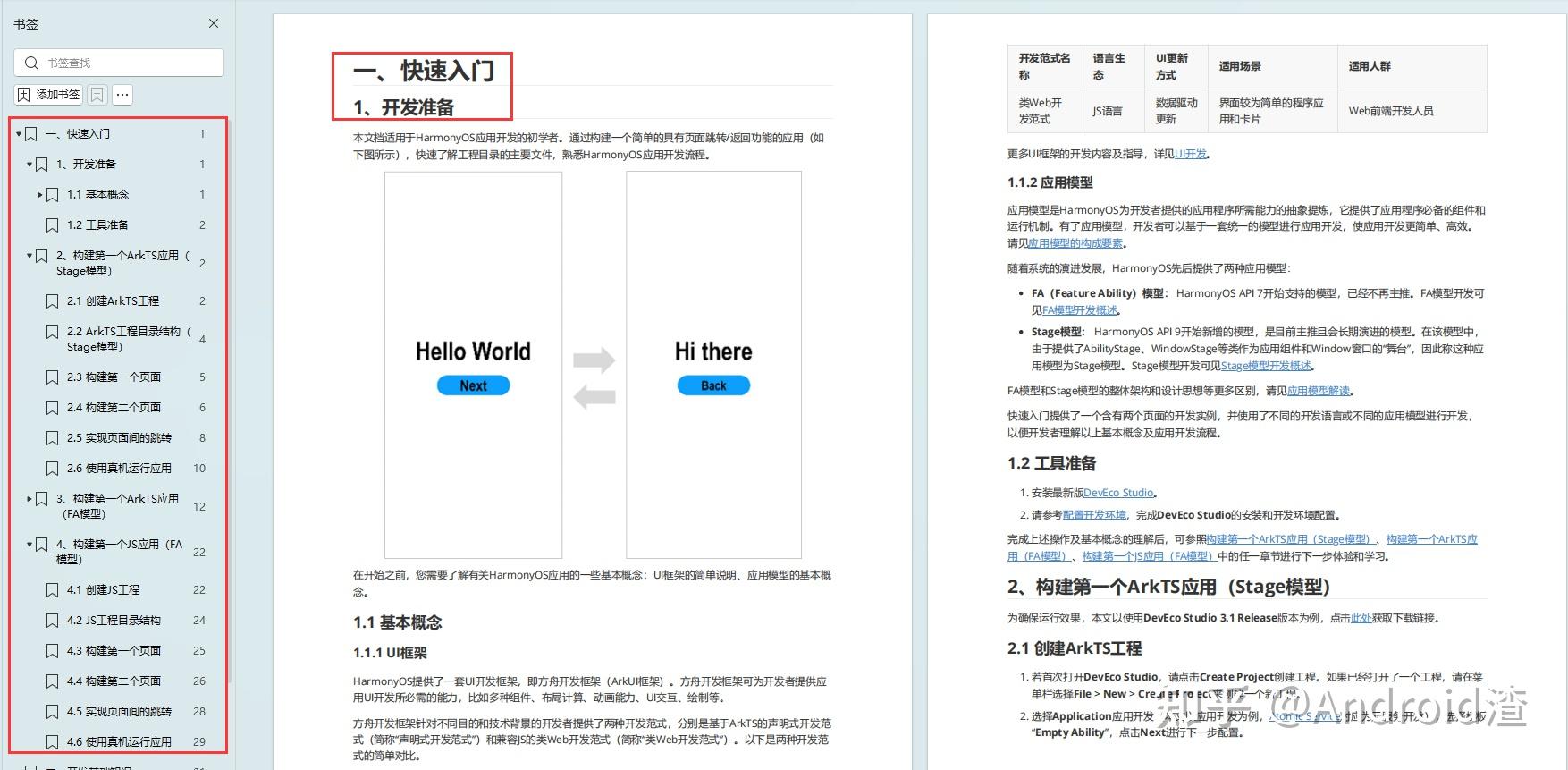Click bookmark icon of 1.2 工具准备

click(x=53, y=224)
